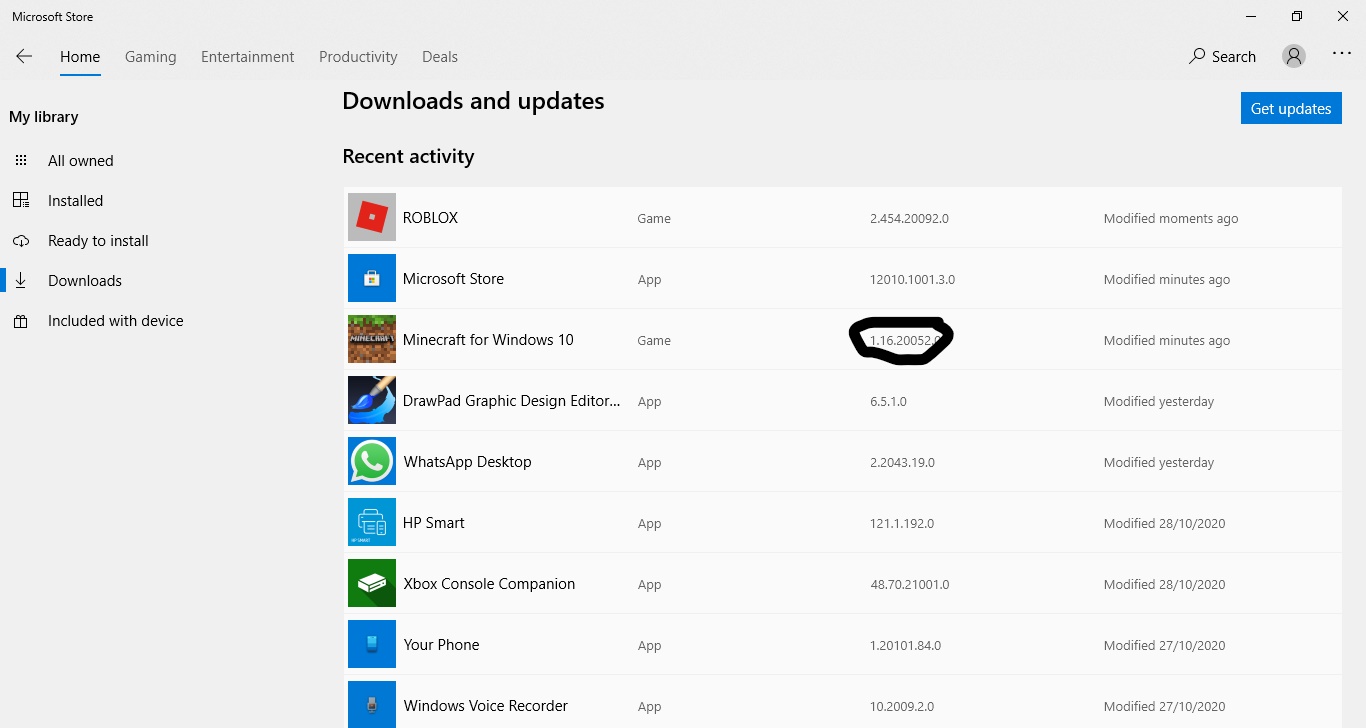Select Ready to install in library

coord(98,241)
